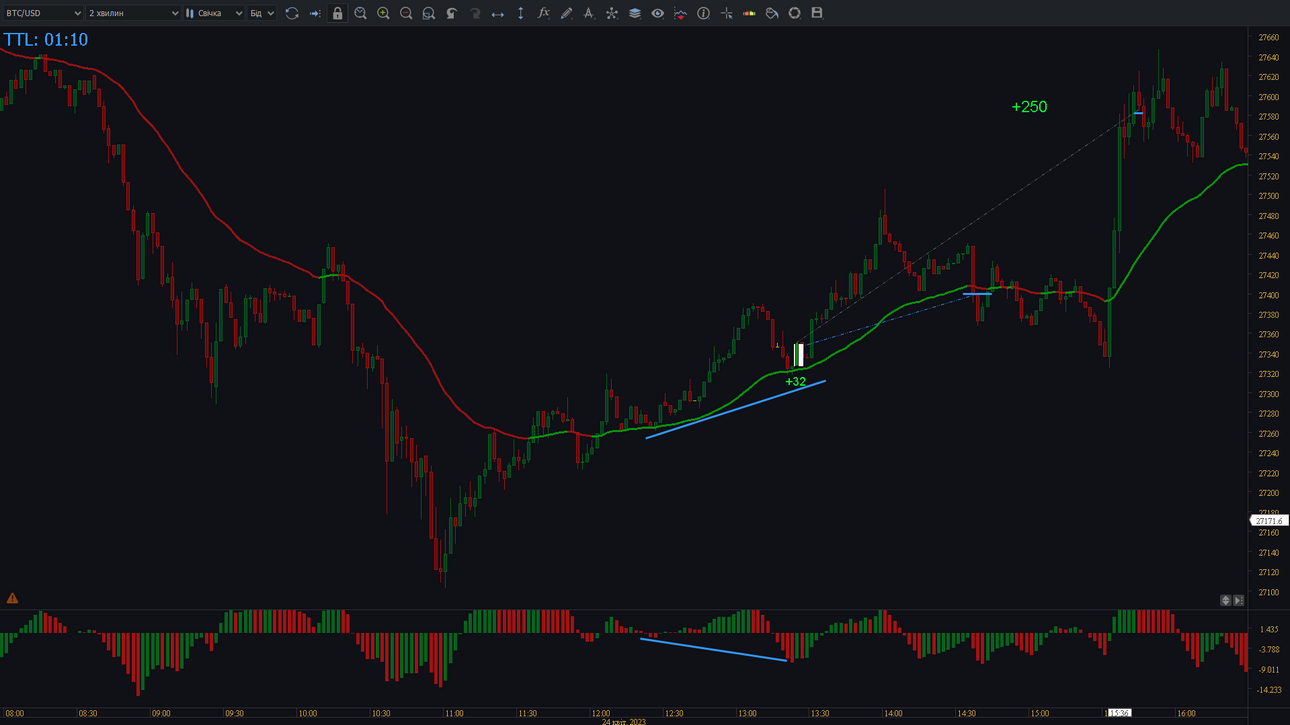The width and height of the screenshot is (1290, 725).
Task: Click the +32 label under the candle
Action: 795,382
